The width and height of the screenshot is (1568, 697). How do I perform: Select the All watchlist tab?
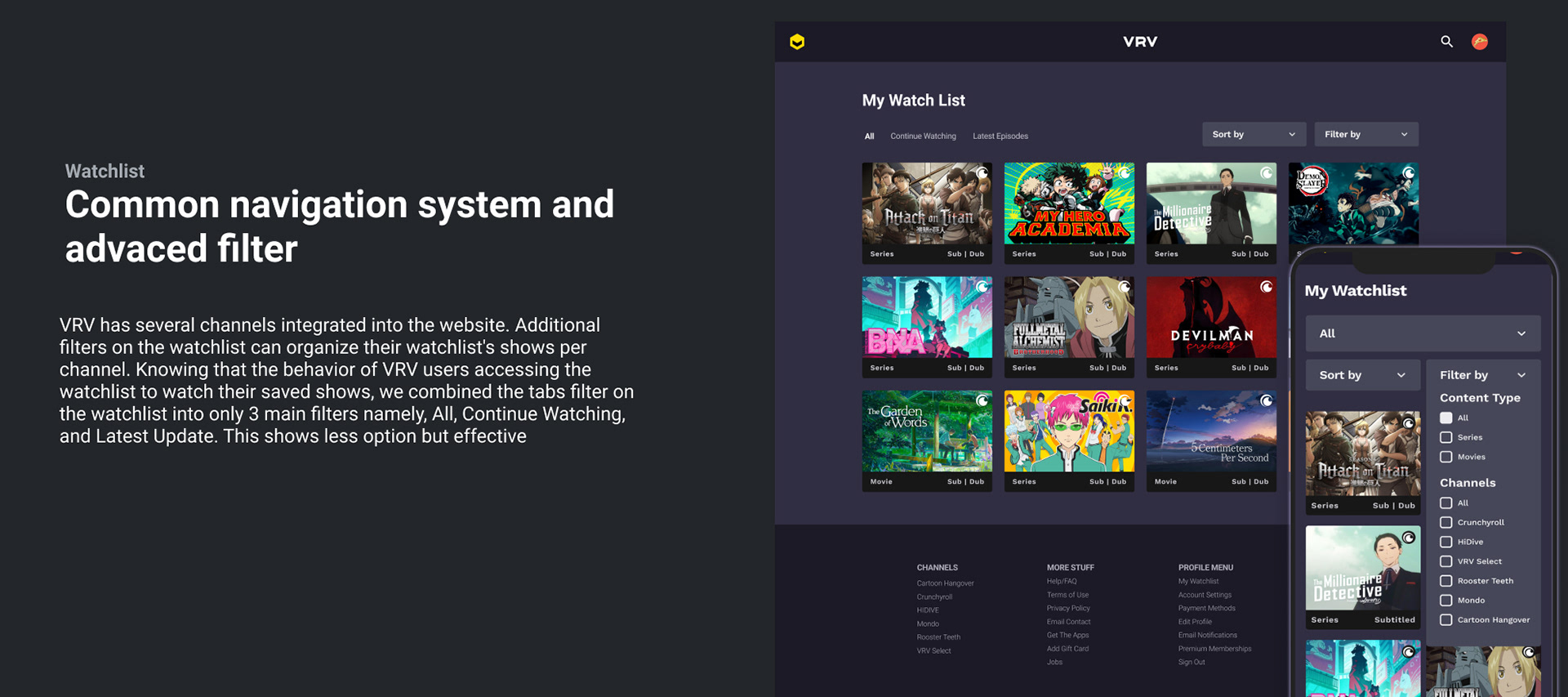coord(869,136)
